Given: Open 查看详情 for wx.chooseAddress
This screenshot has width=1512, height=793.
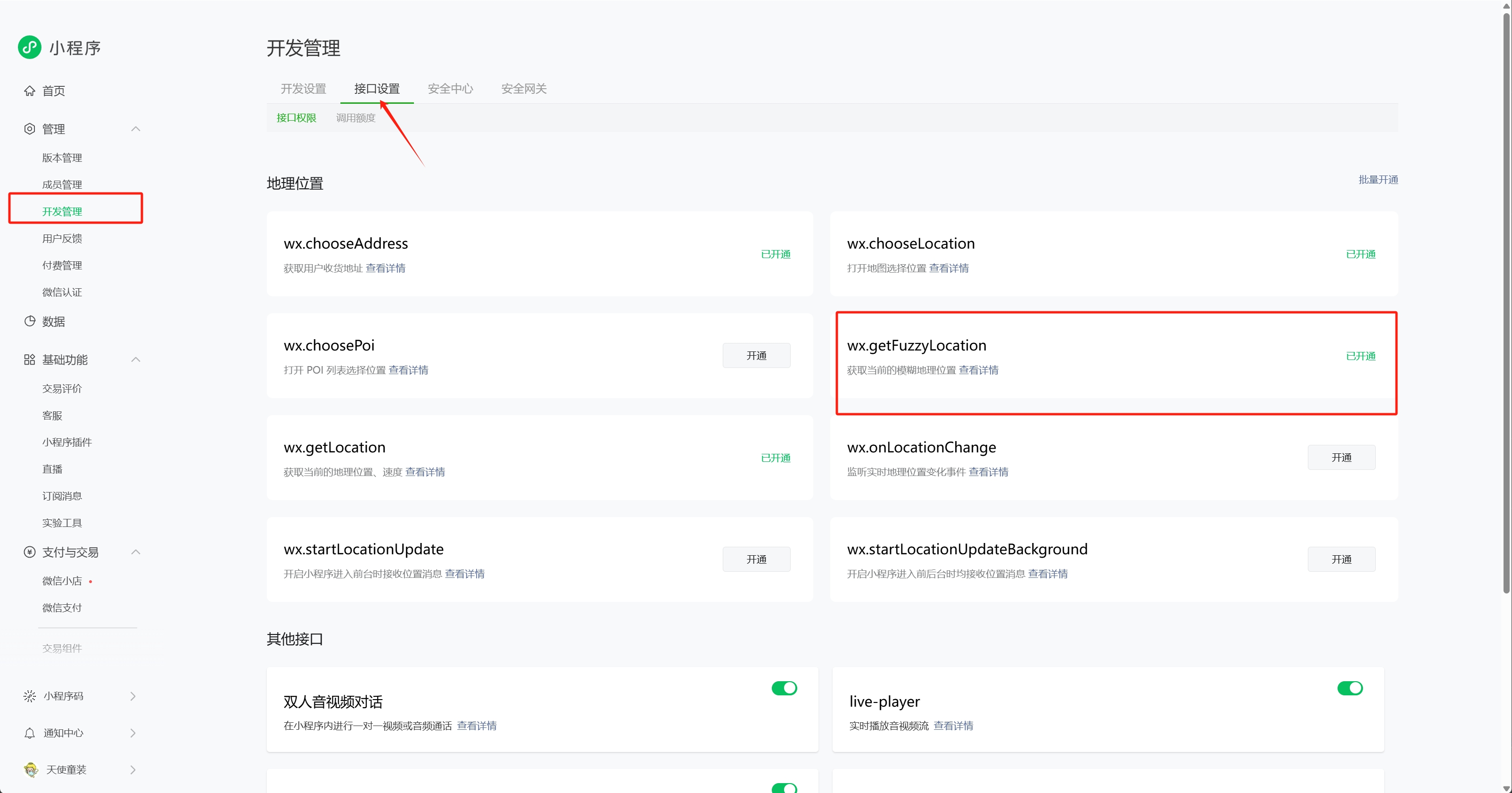Looking at the screenshot, I should tap(386, 268).
